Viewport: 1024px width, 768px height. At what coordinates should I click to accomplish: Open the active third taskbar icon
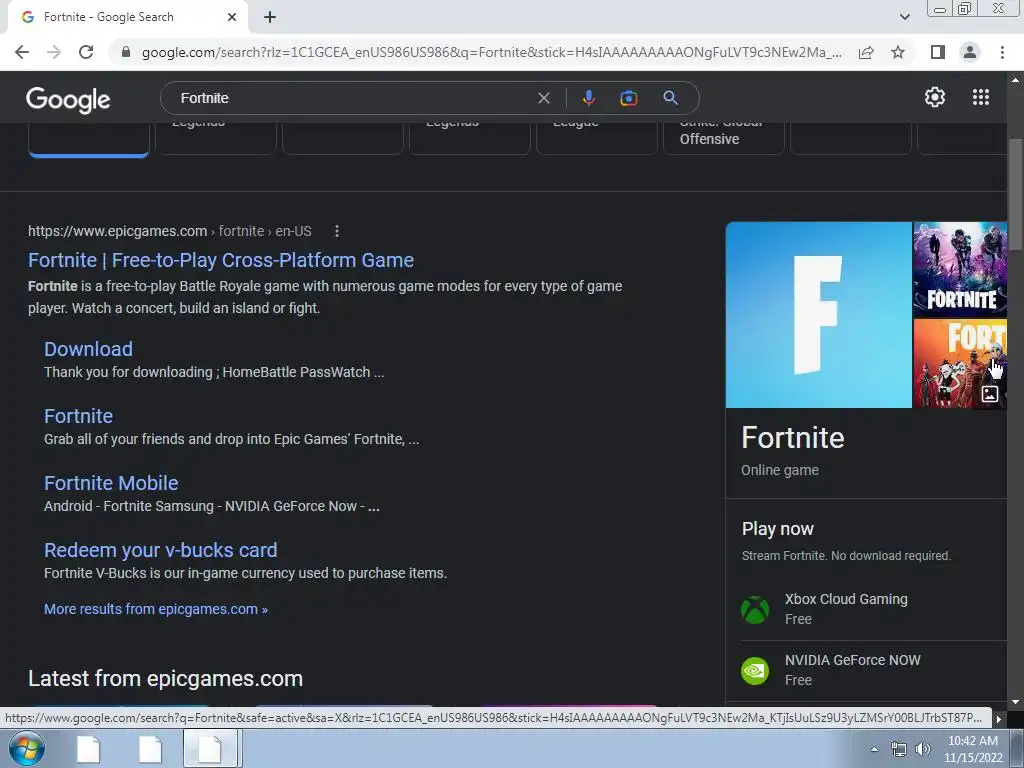point(210,749)
